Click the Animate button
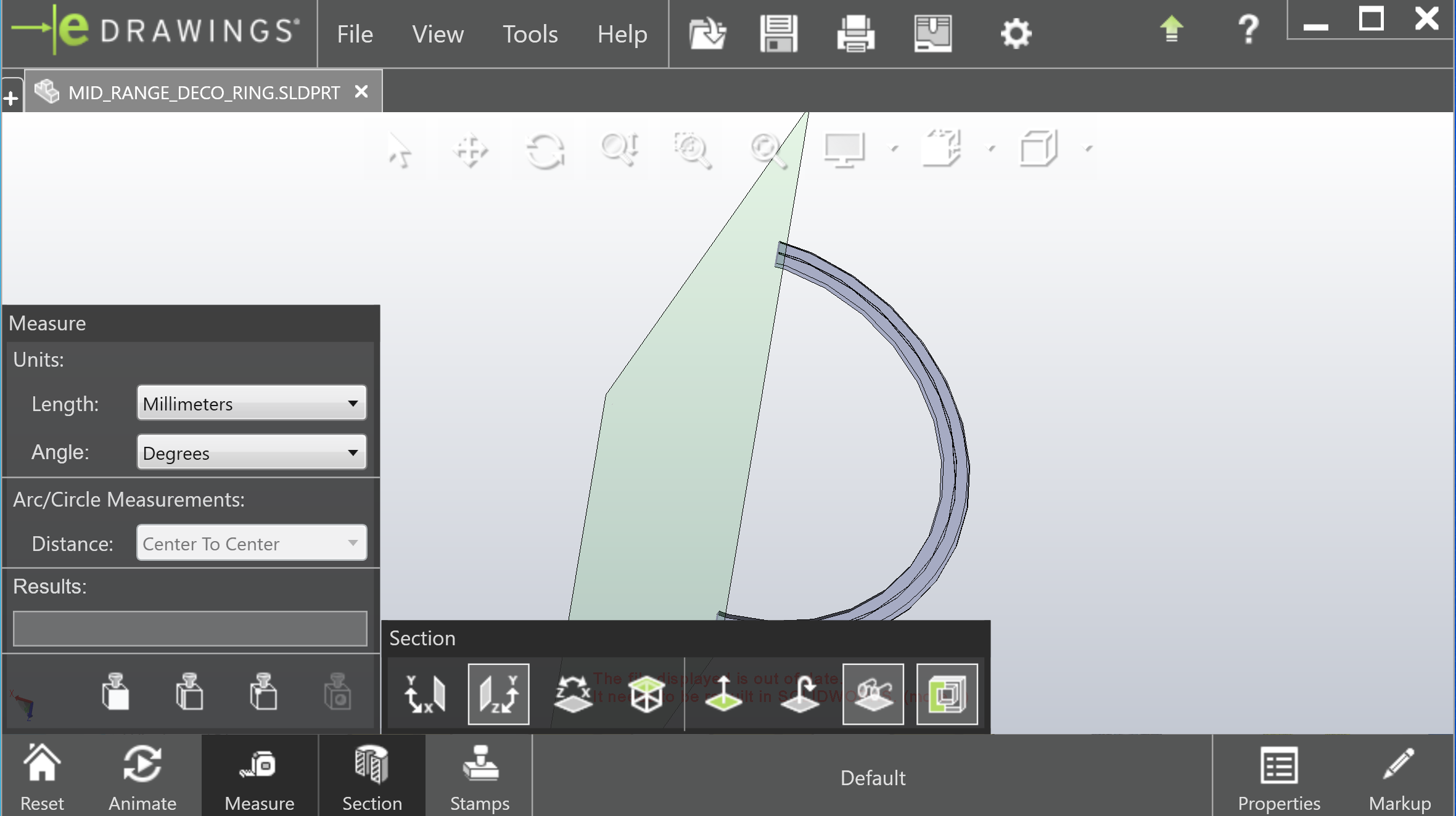 [142, 777]
